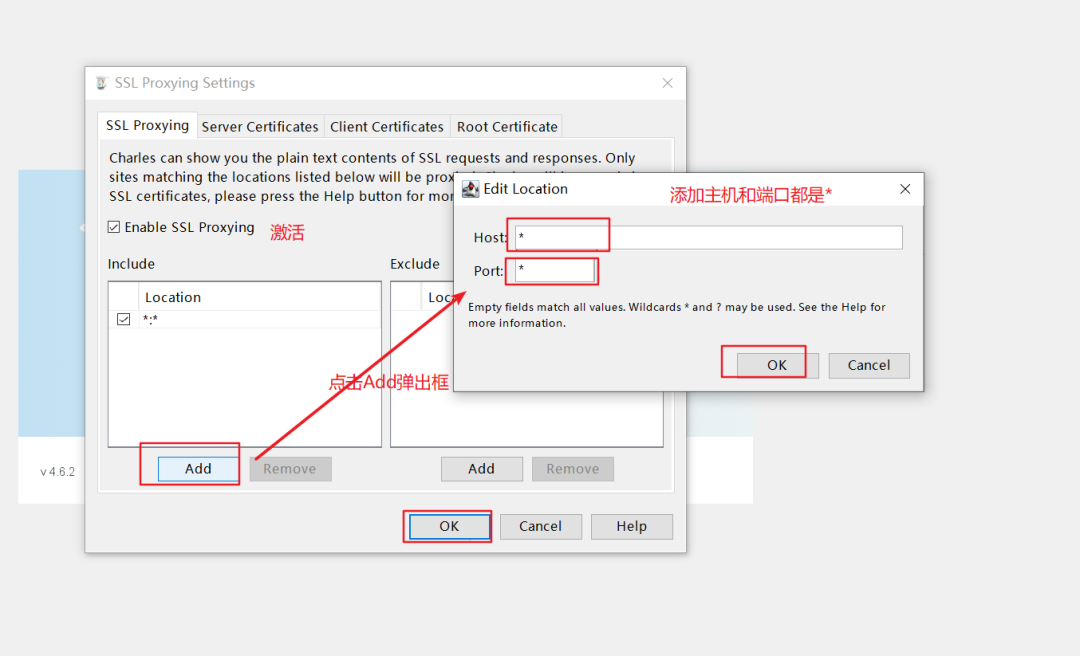Open the Server Certificates tab
Image resolution: width=1080 pixels, height=656 pixels.
pos(260,127)
